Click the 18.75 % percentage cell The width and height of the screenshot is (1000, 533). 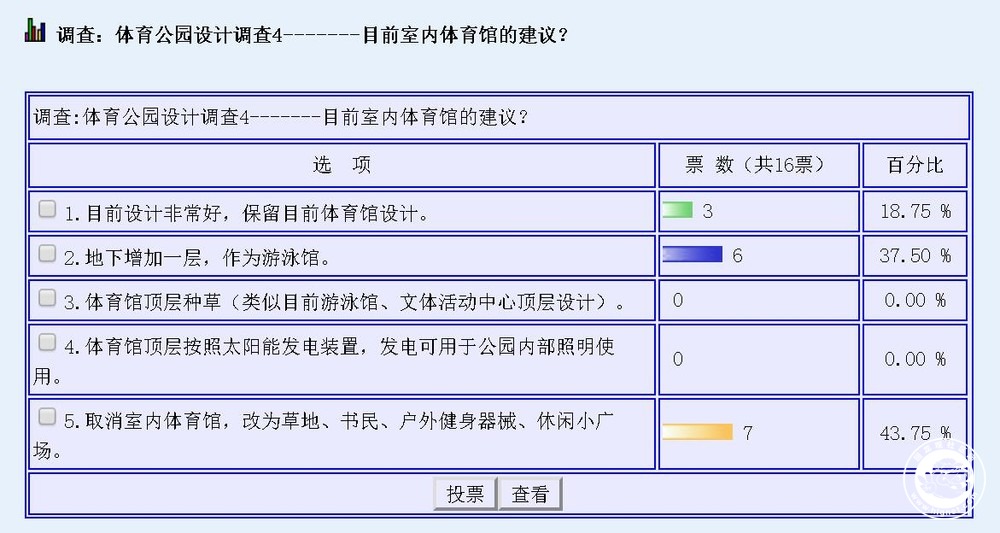coord(915,211)
